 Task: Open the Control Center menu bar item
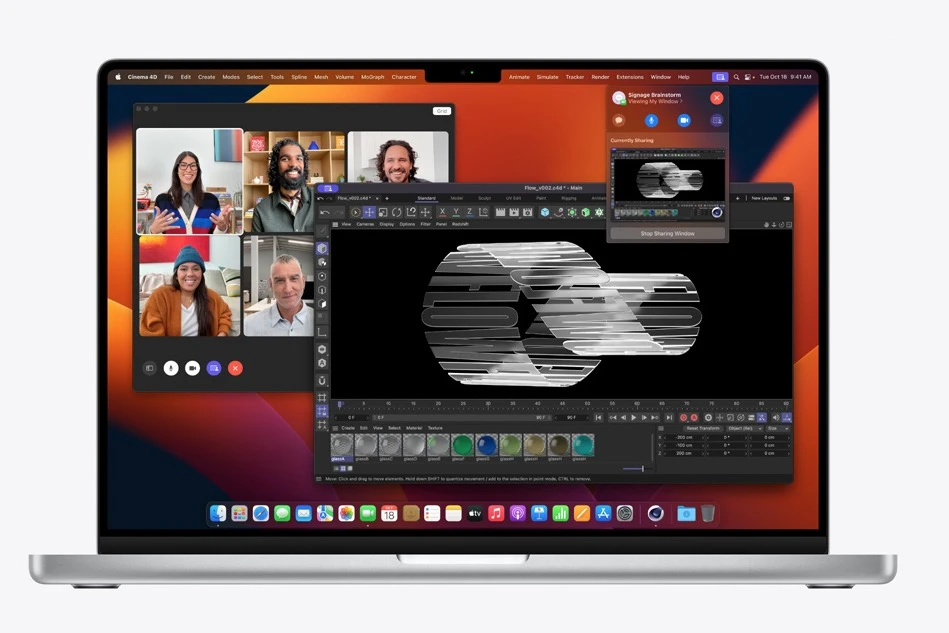click(x=749, y=77)
